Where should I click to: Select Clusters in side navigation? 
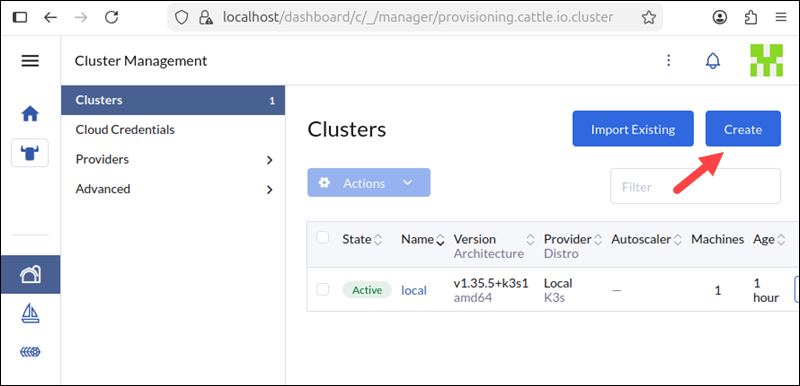click(x=173, y=100)
